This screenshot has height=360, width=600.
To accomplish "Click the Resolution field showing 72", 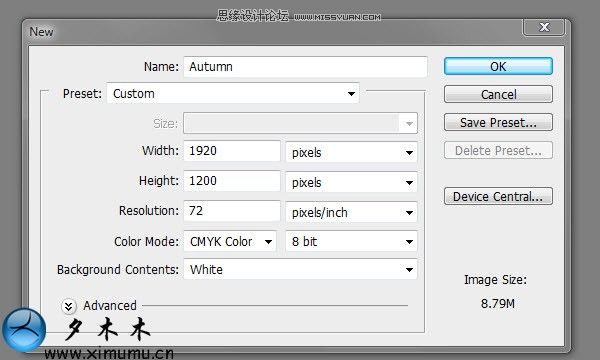I will (232, 211).
